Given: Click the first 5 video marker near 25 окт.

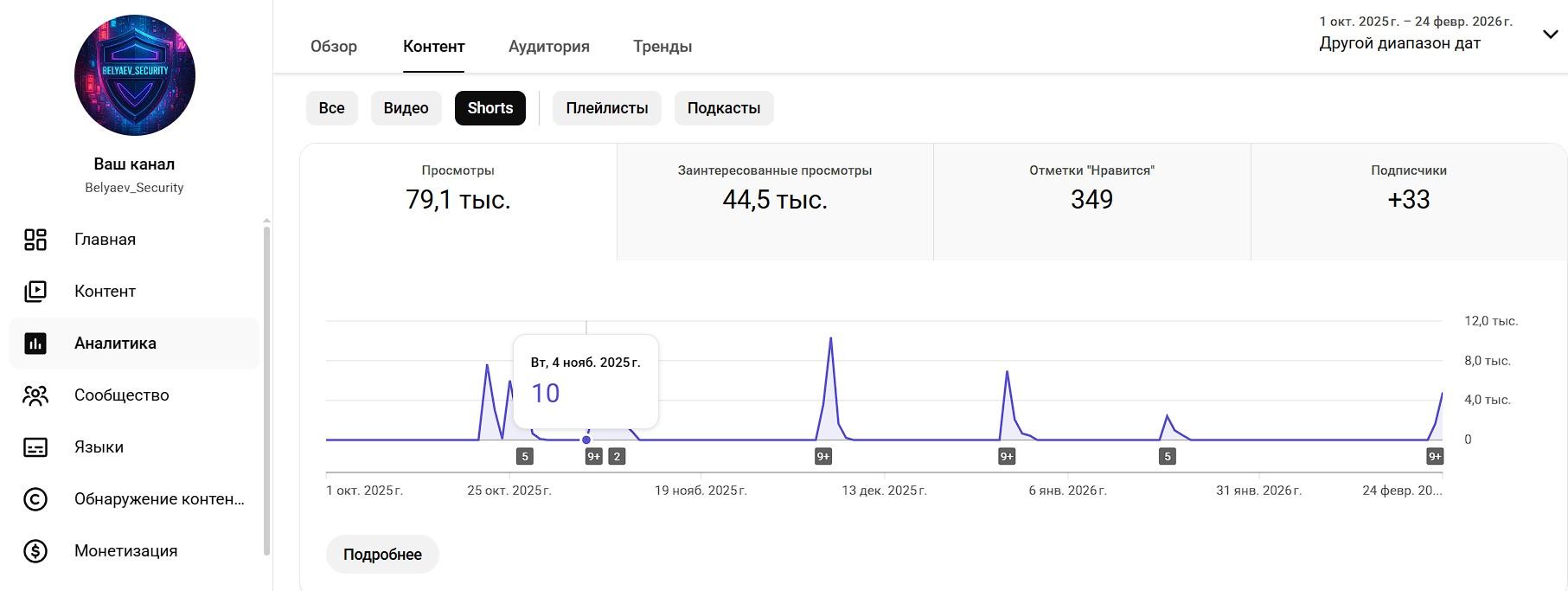Looking at the screenshot, I should pos(525,456).
